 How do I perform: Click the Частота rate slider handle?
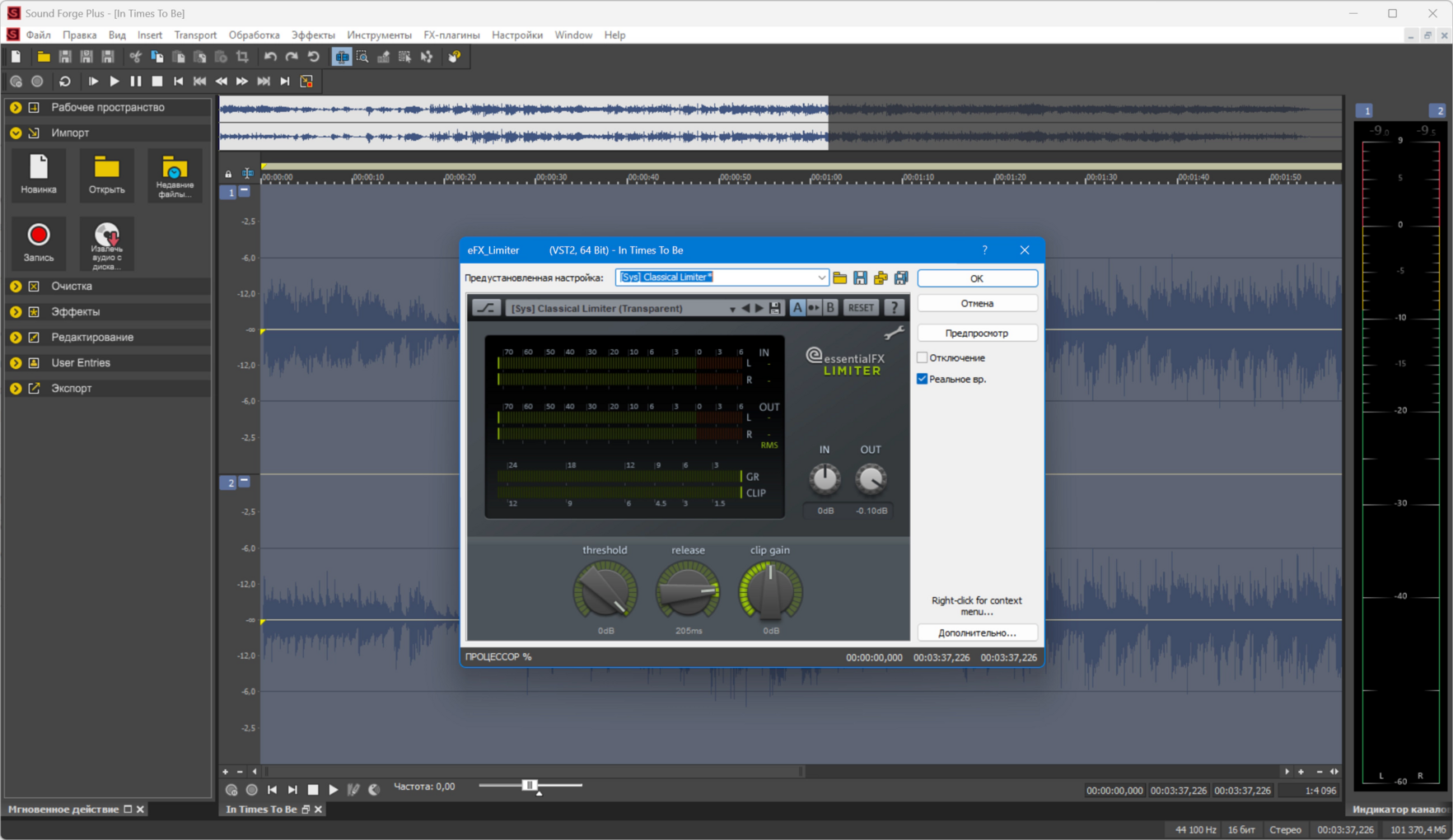point(530,786)
